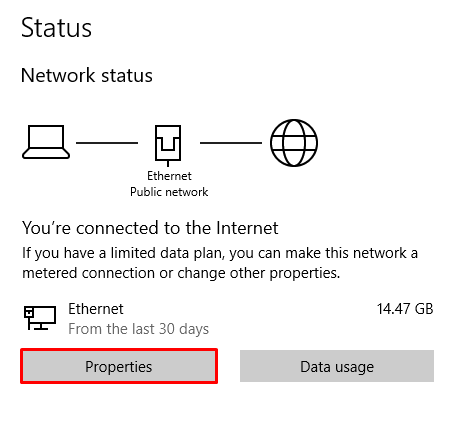Viewport: 468px width, 421px height.
Task: Open the Data usage button
Action: [x=337, y=366]
